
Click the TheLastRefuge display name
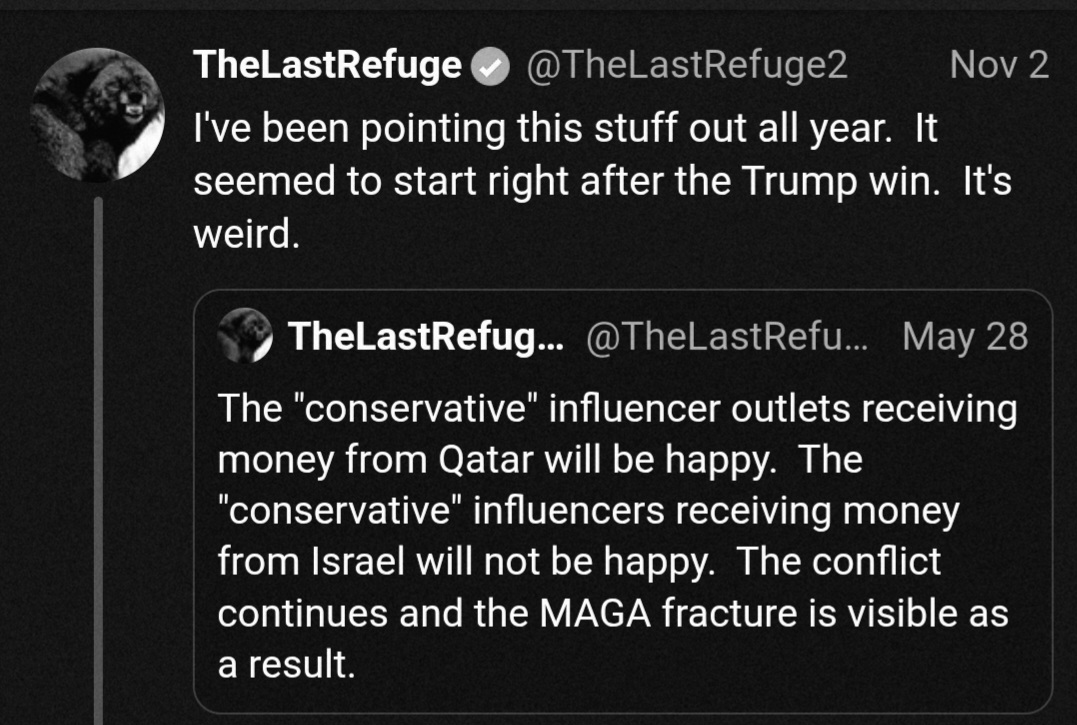327,65
